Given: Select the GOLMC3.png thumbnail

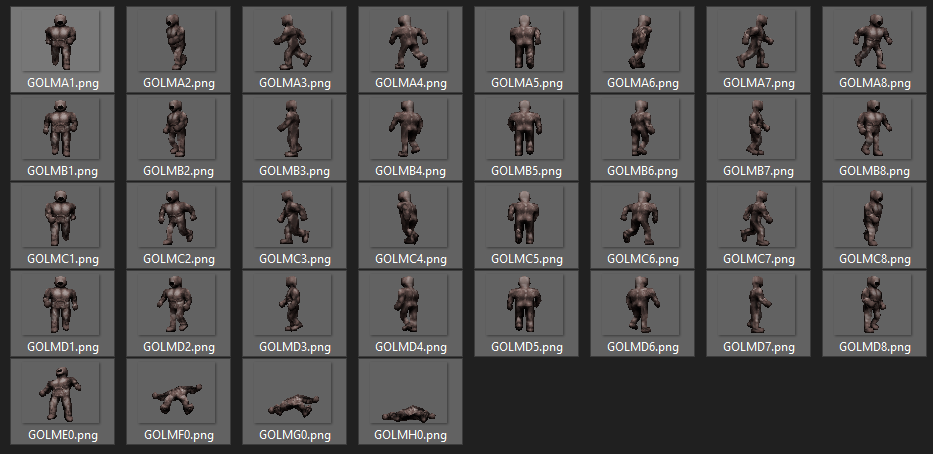Looking at the screenshot, I should point(293,217).
